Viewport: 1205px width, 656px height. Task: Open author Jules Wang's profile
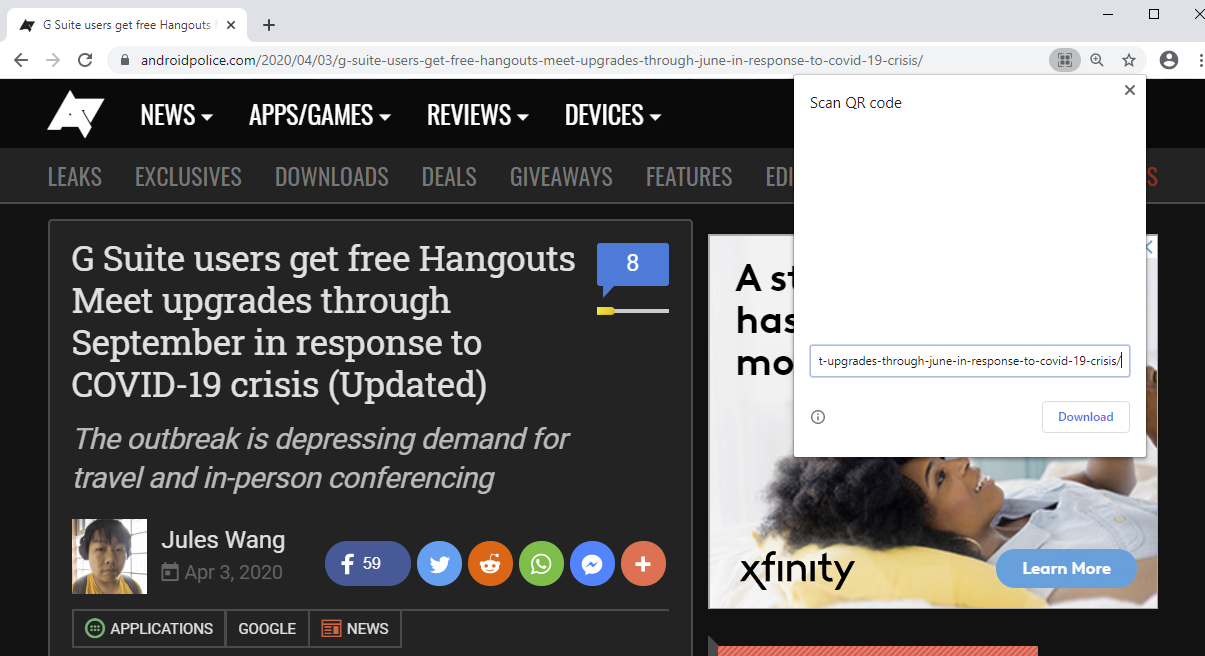[222, 539]
